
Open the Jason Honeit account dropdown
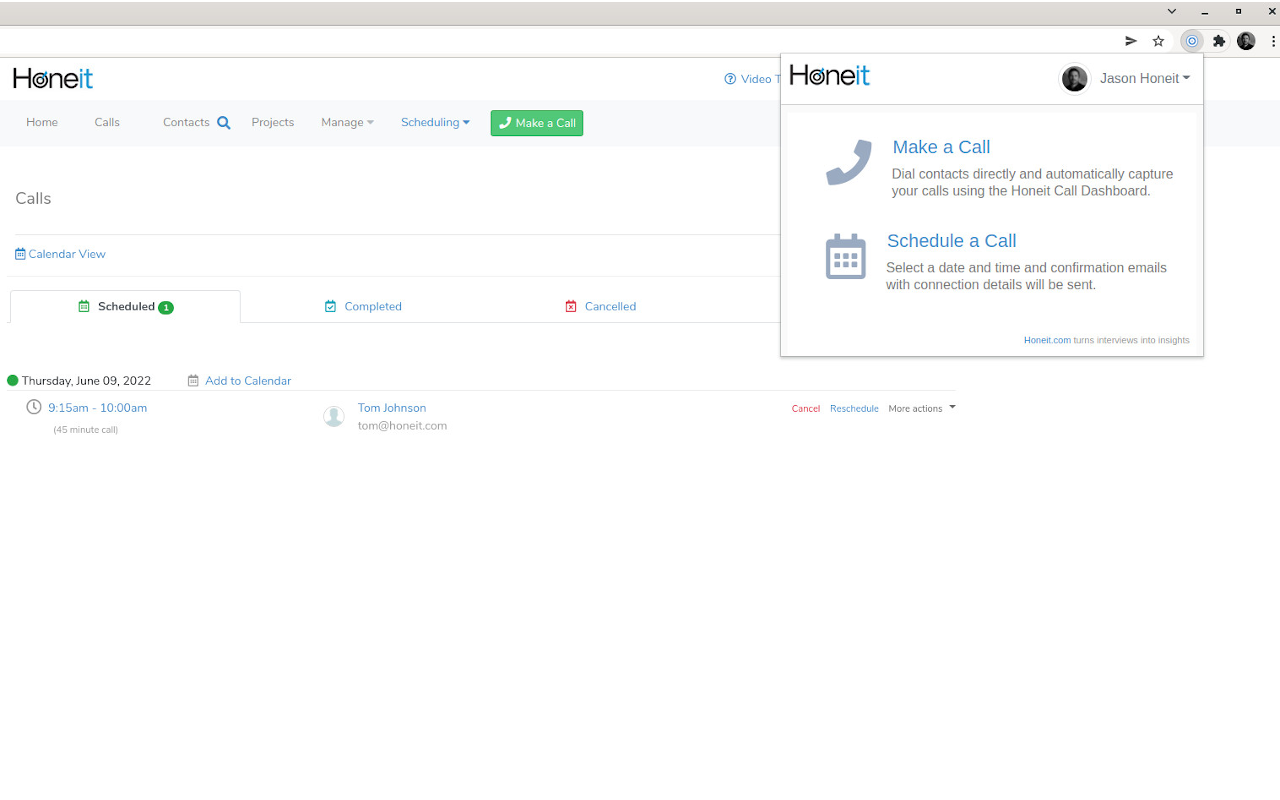1143,78
